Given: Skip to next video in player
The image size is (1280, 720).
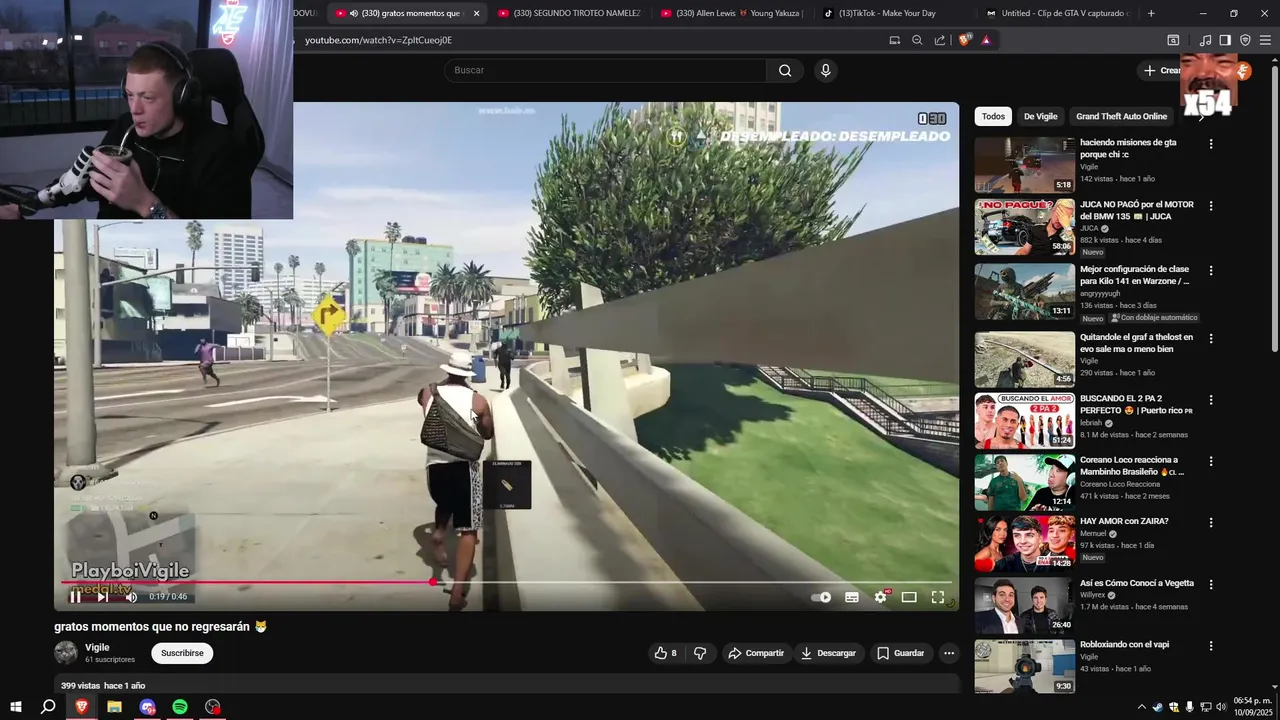Looking at the screenshot, I should [x=102, y=597].
